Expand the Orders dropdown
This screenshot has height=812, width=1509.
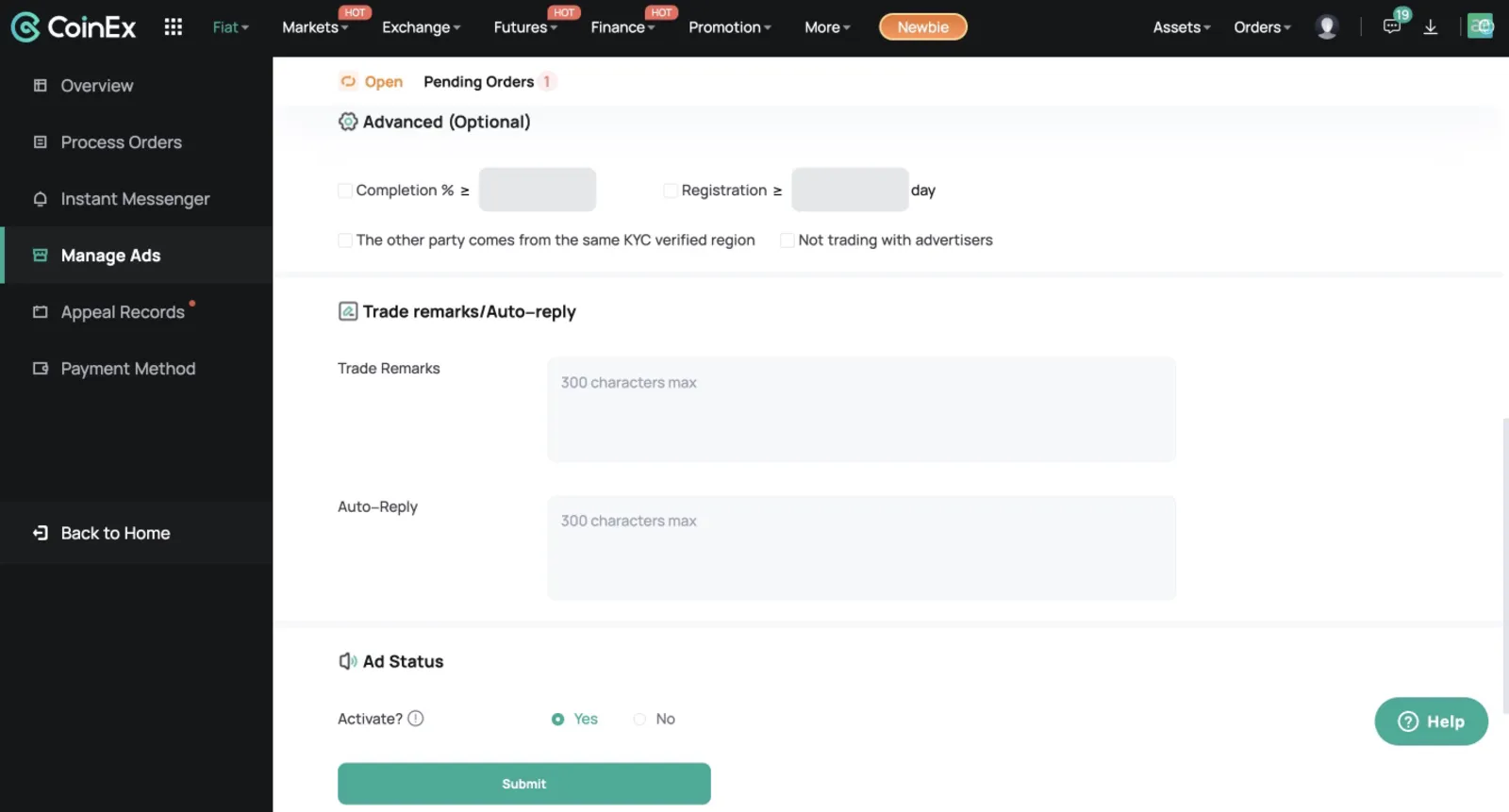(x=1262, y=27)
